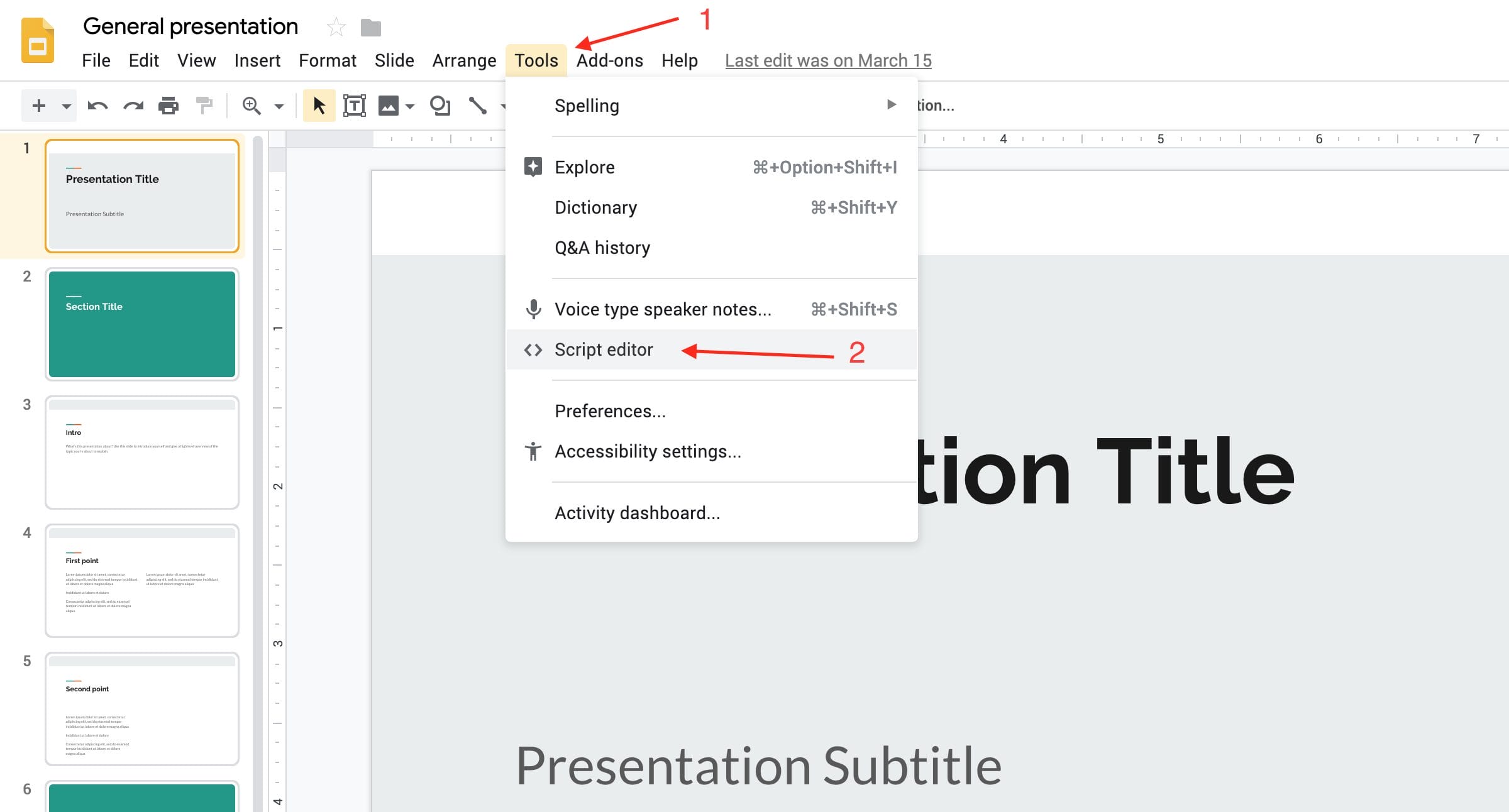Click the Script editor code icon
The image size is (1509, 812).
533,349
